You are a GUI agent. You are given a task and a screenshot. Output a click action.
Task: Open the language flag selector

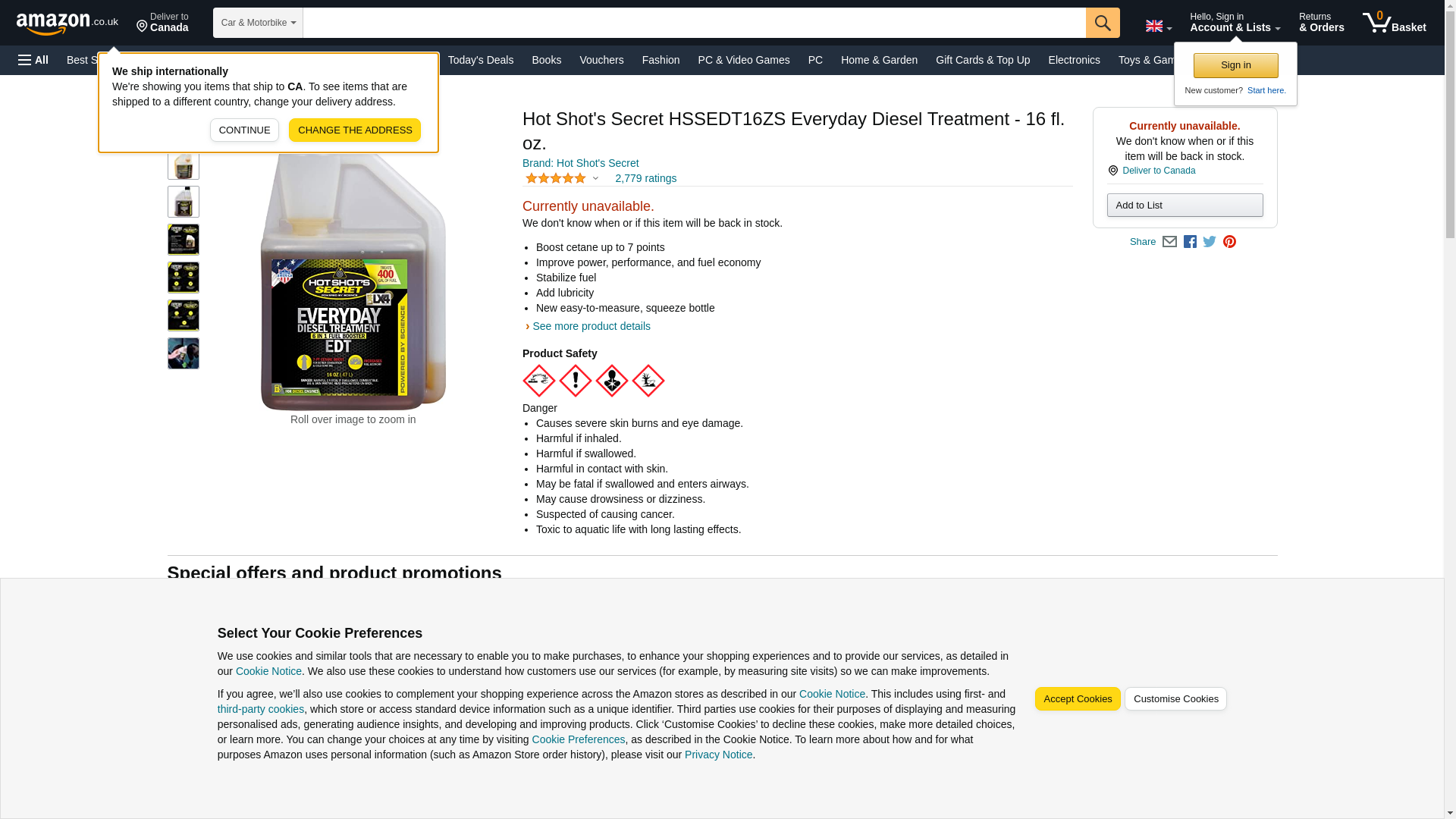pos(1158,26)
